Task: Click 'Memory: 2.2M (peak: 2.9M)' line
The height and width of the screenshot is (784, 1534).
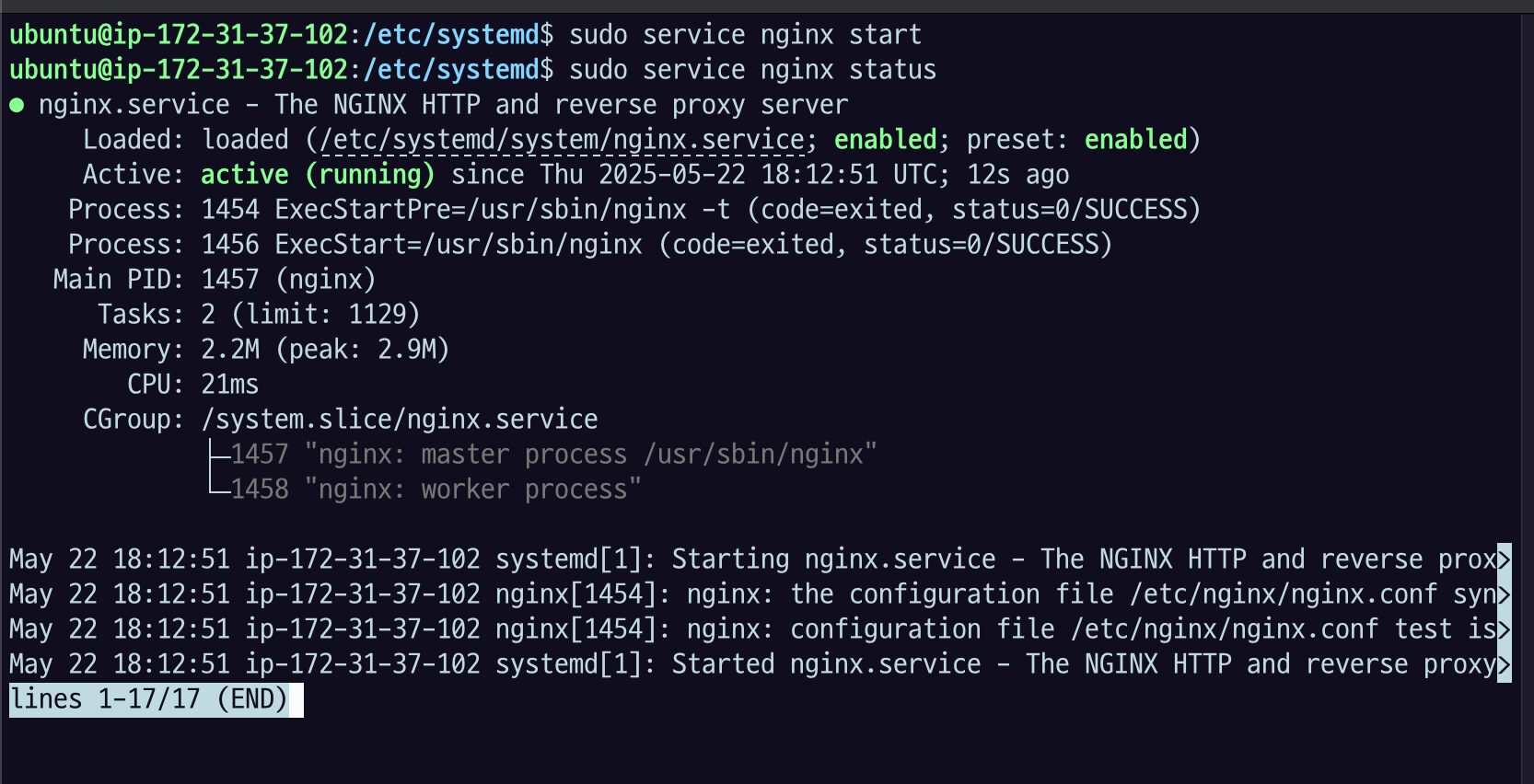Action: tap(266, 350)
